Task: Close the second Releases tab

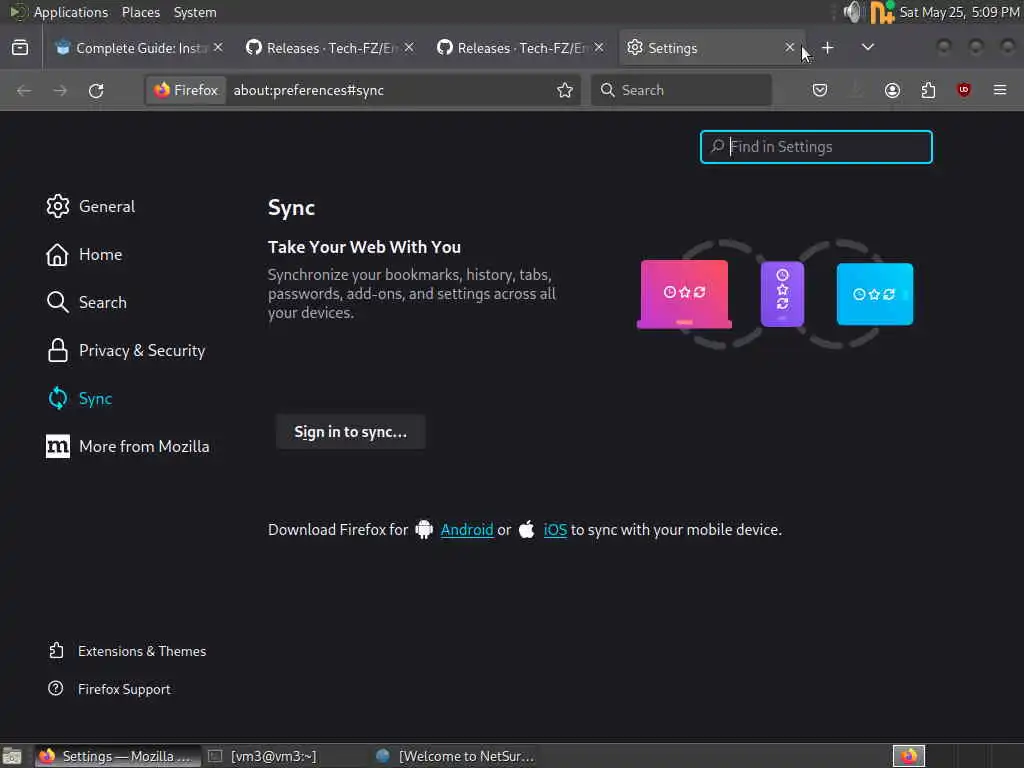Action: click(x=599, y=48)
